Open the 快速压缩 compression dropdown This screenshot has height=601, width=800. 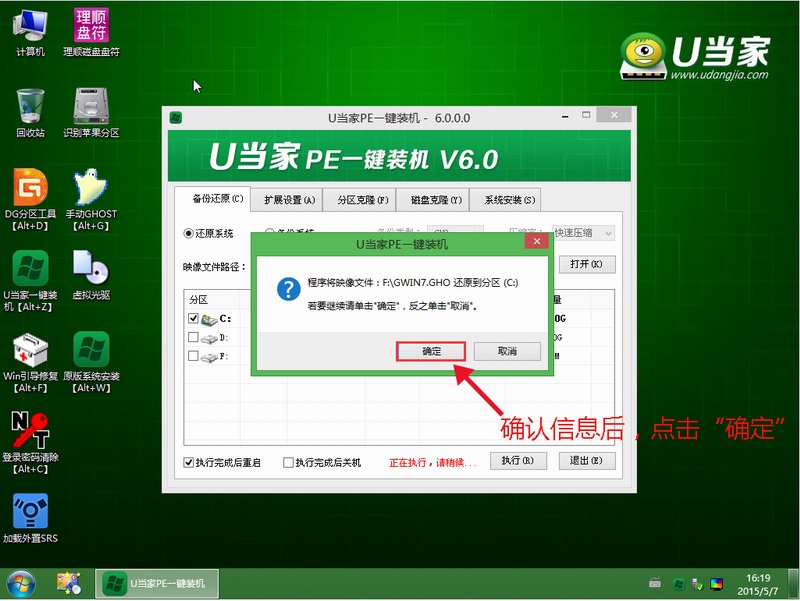tap(583, 233)
